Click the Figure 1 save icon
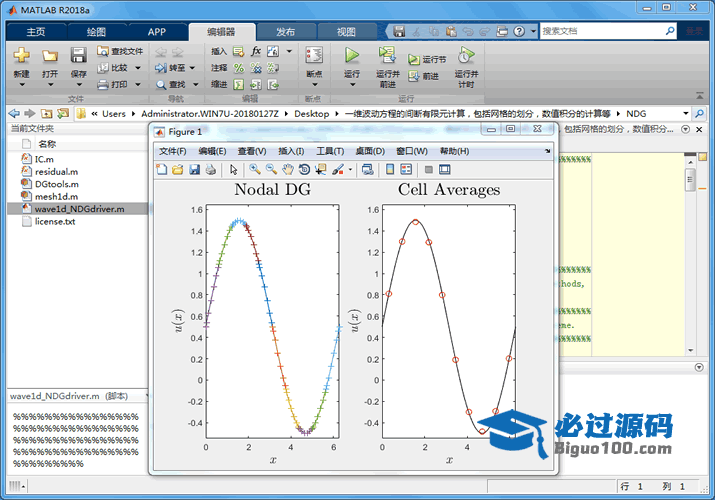The image size is (715, 500). pyautogui.click(x=195, y=170)
